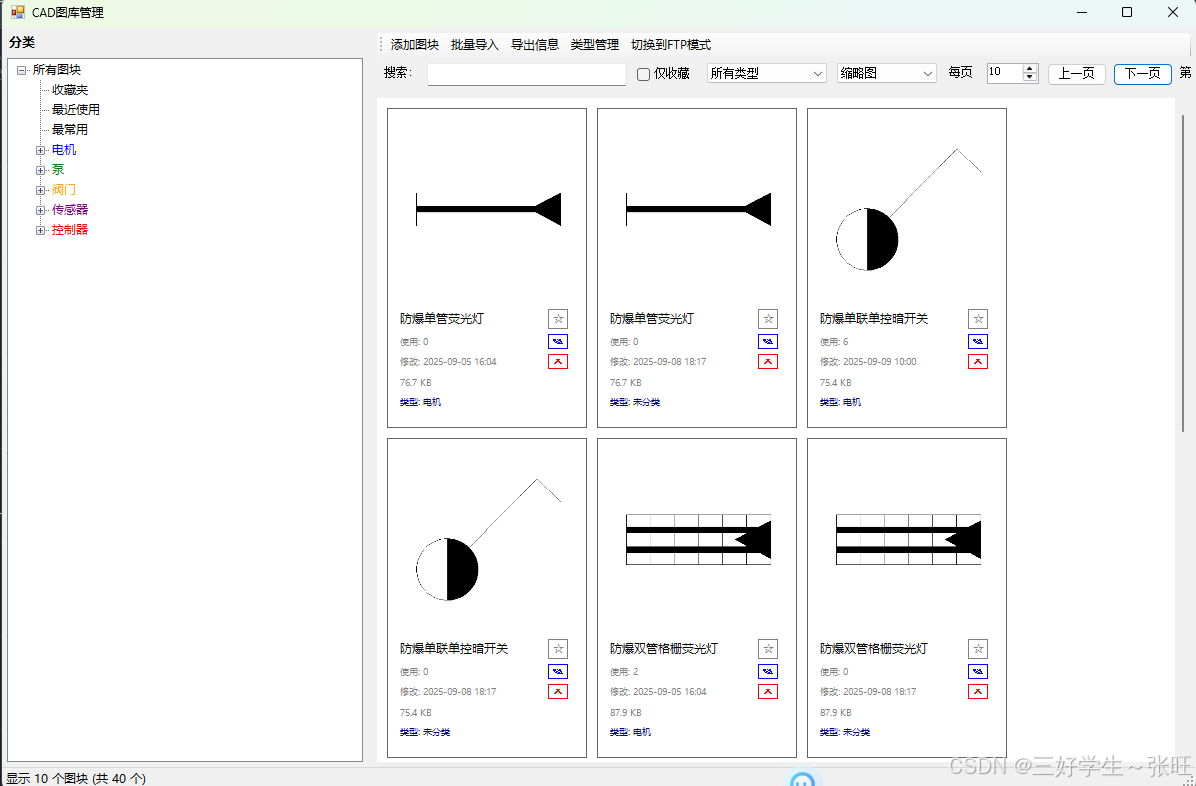Increase the 每页 count with up arrow
The width and height of the screenshot is (1196, 786).
click(1030, 69)
